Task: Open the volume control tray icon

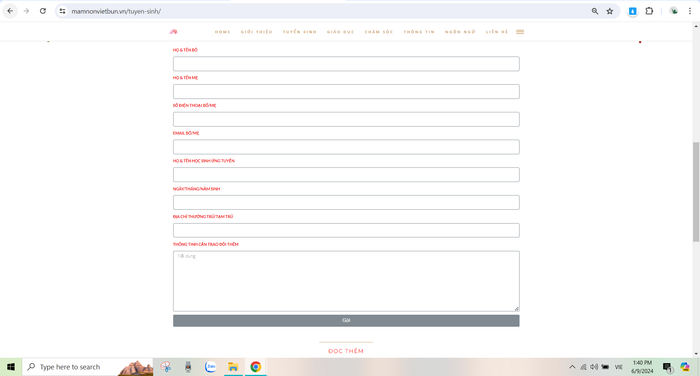Action: (x=594, y=367)
